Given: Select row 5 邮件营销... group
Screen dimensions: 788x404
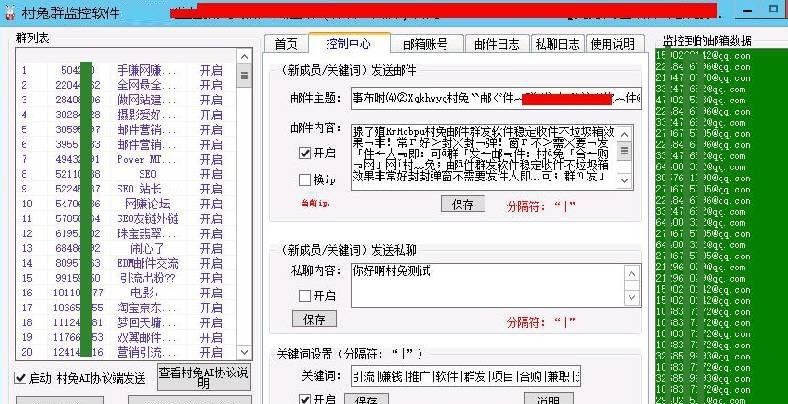Looking at the screenshot, I should coord(127,130).
